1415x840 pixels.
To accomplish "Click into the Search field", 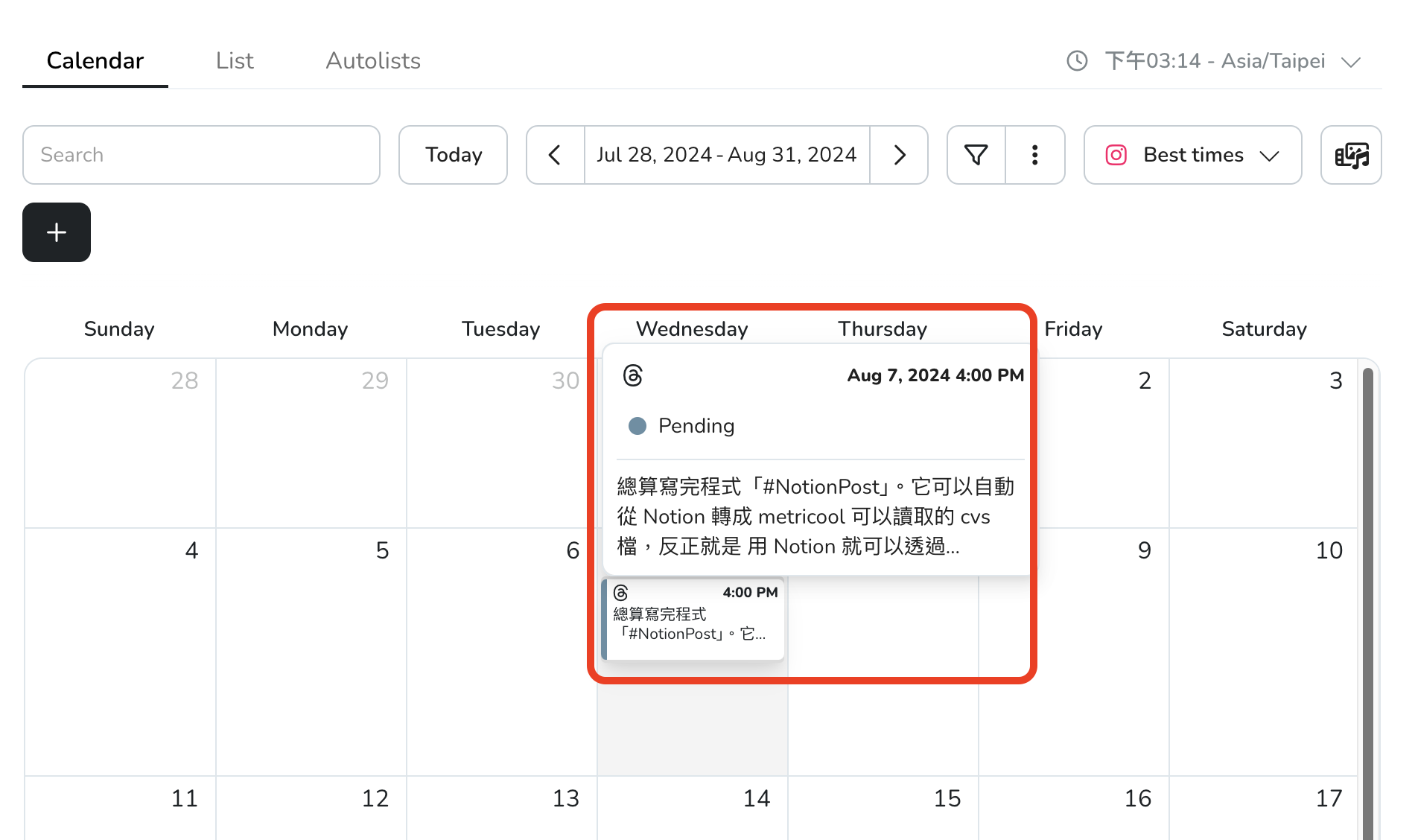I will (x=201, y=155).
